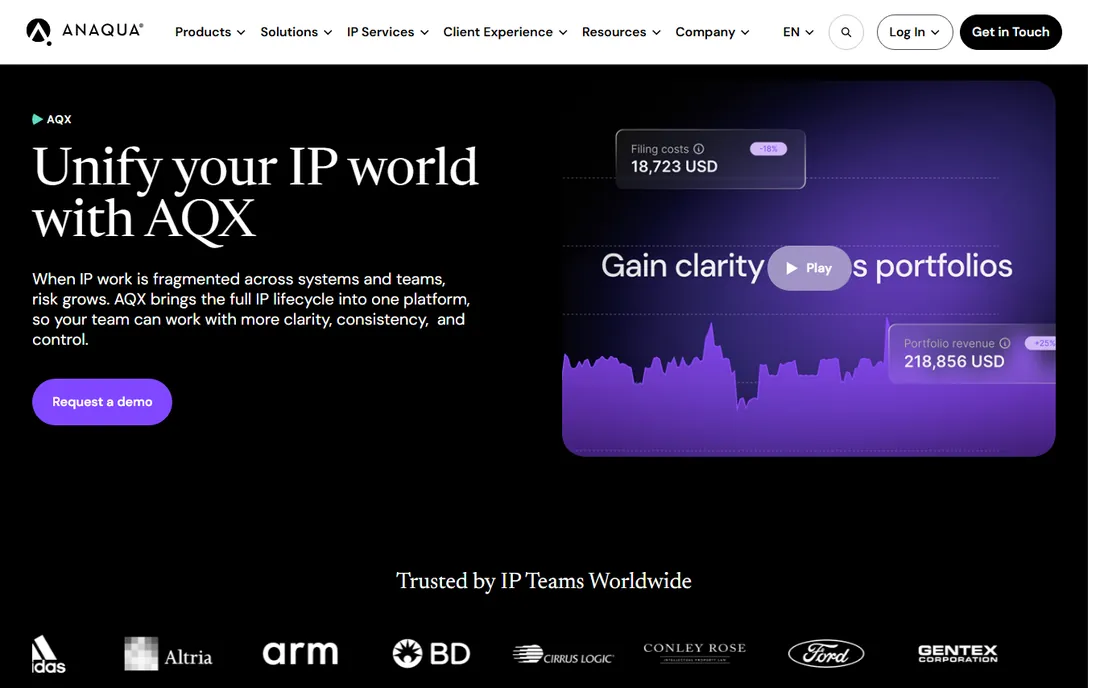Click the Gentex Corporation logo
Screen dimensions: 1100x688
coord(958,654)
